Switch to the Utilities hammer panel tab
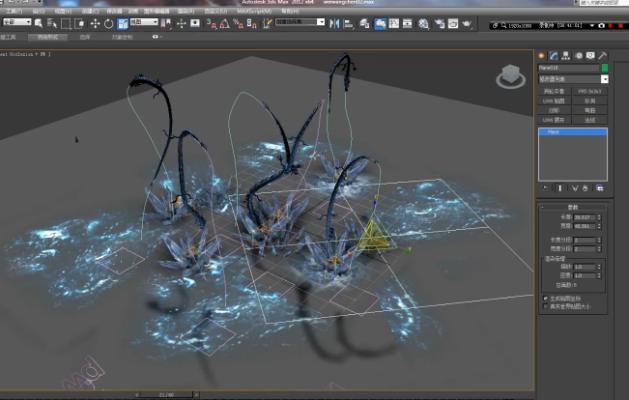Screen dimensions: 629x400 (x=603, y=56)
